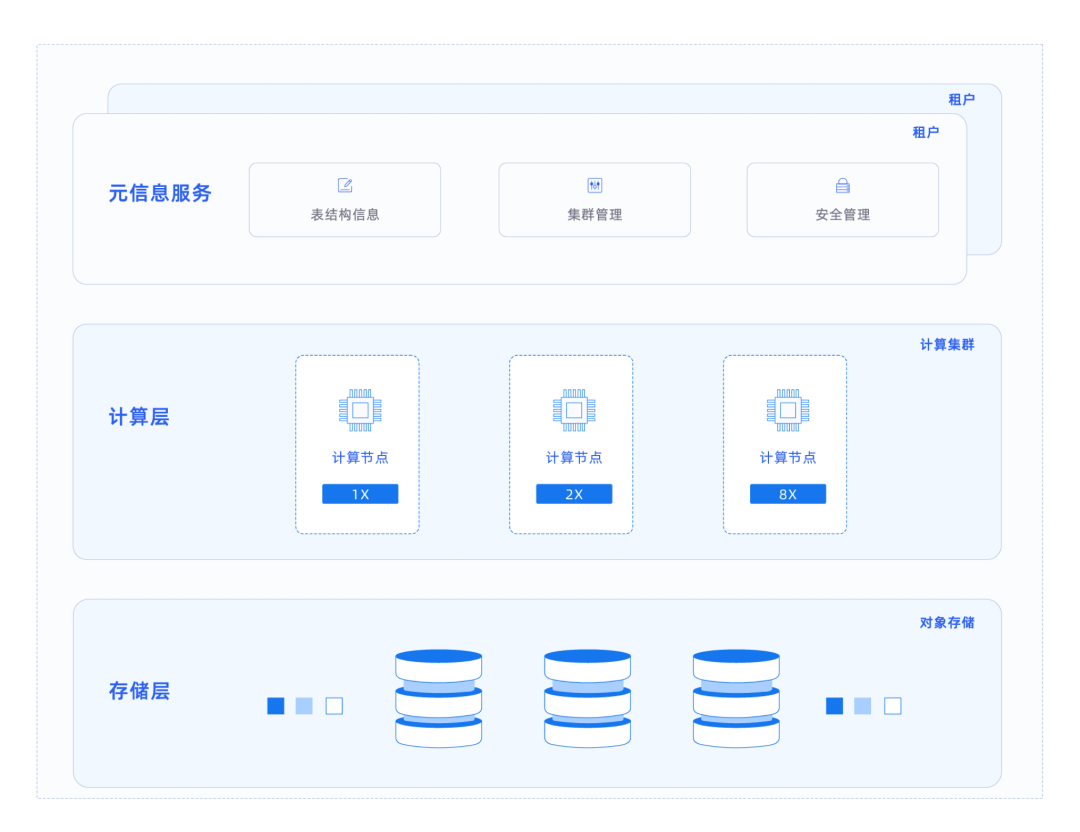1080x832 pixels.
Task: Select the 1X compute node badge
Action: (360, 494)
